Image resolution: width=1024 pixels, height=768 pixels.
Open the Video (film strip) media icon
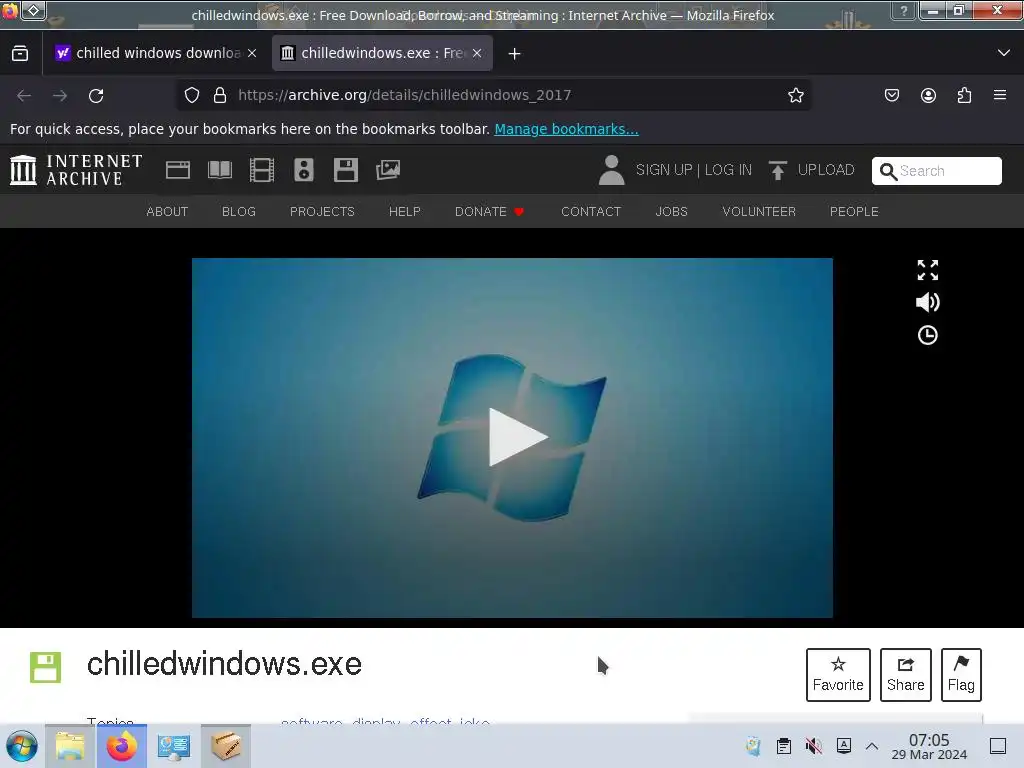tap(262, 170)
